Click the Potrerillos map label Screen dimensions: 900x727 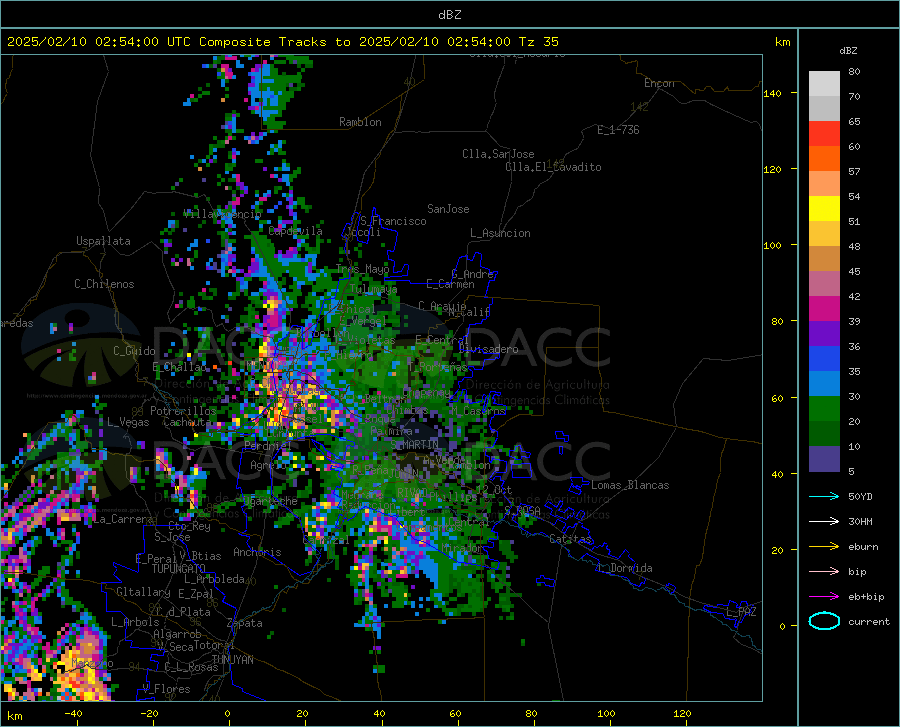(183, 411)
